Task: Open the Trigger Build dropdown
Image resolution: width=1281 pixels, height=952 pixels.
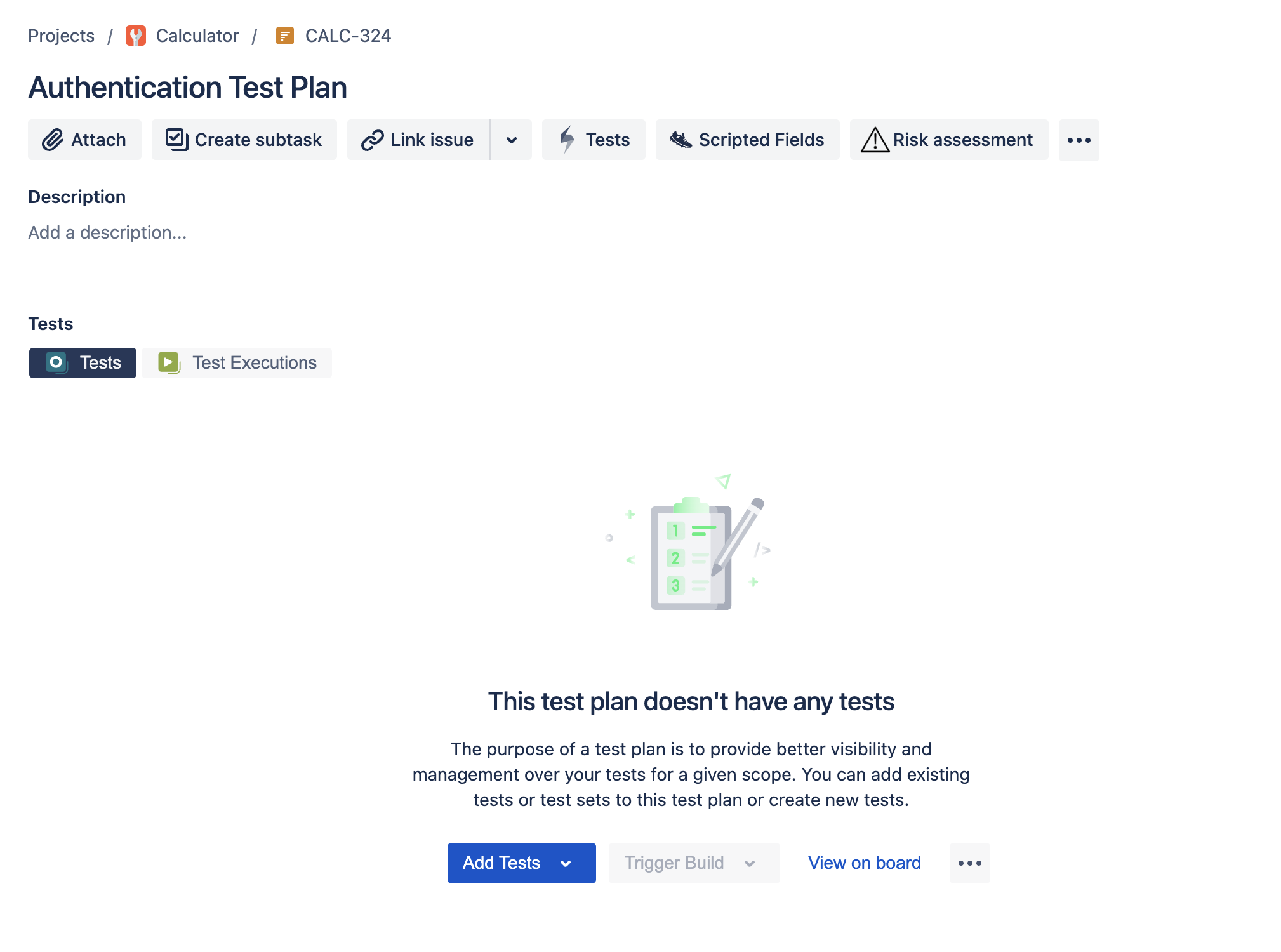Action: point(694,863)
